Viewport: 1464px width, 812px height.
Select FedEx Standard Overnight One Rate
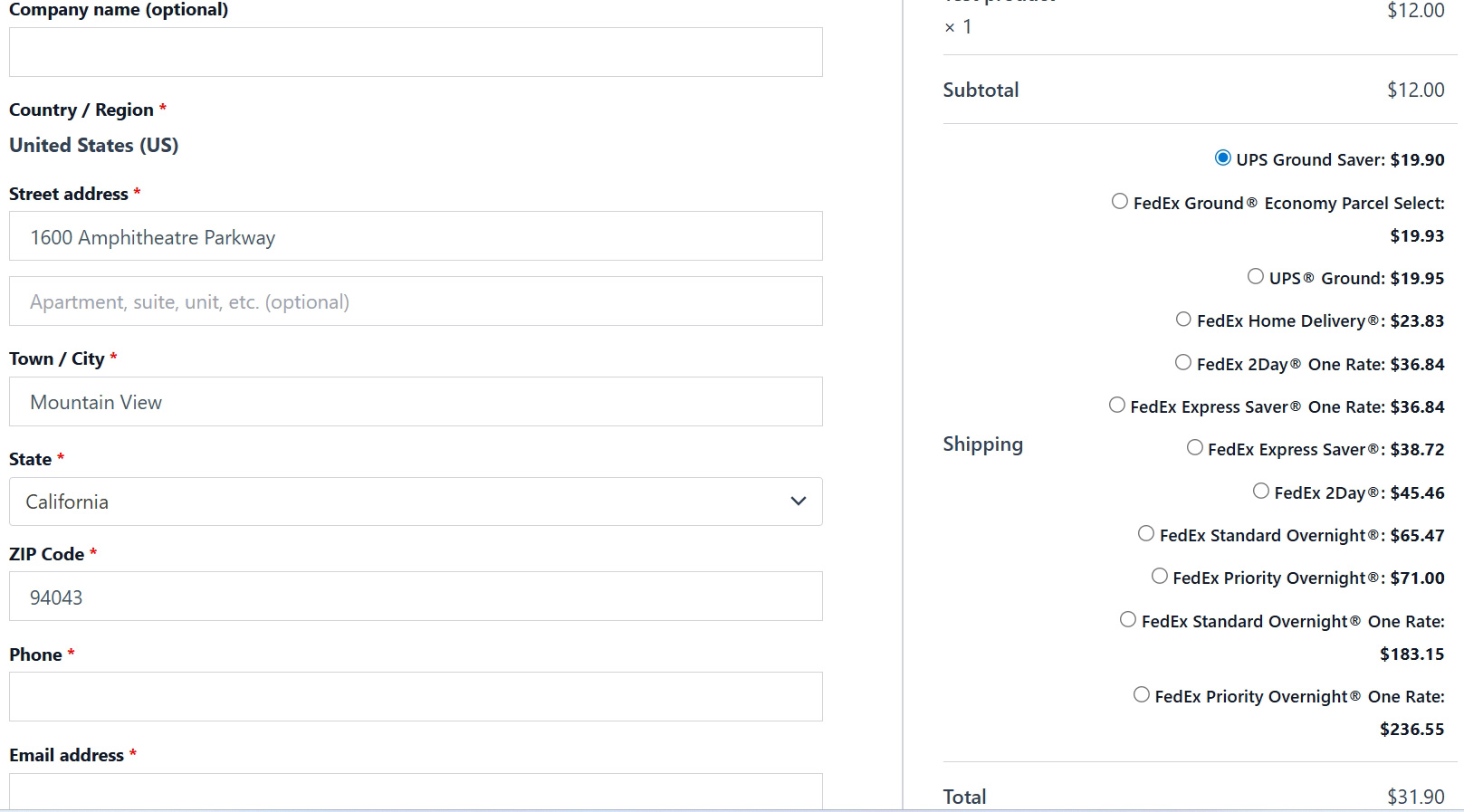coord(1128,620)
